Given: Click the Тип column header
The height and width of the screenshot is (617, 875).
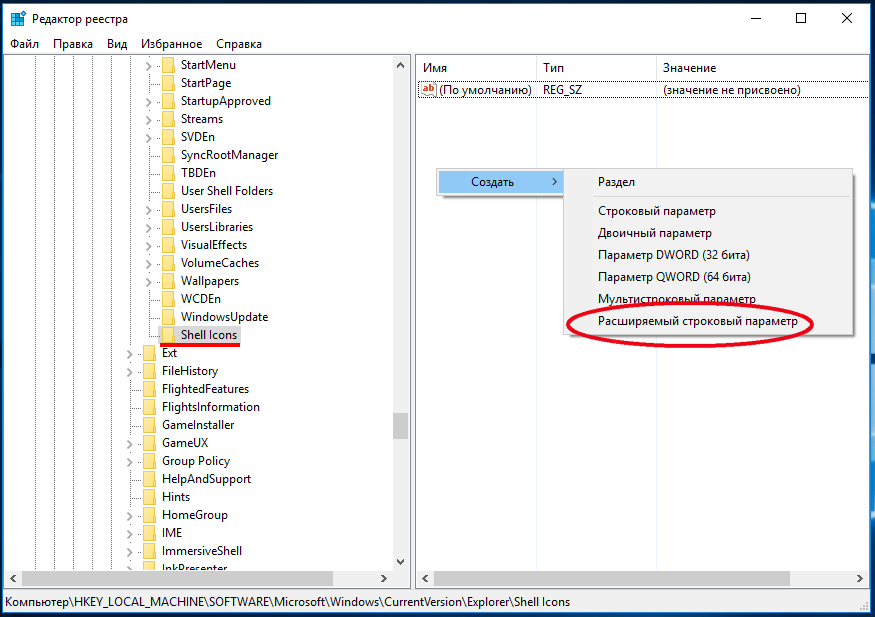Looking at the screenshot, I should [596, 68].
